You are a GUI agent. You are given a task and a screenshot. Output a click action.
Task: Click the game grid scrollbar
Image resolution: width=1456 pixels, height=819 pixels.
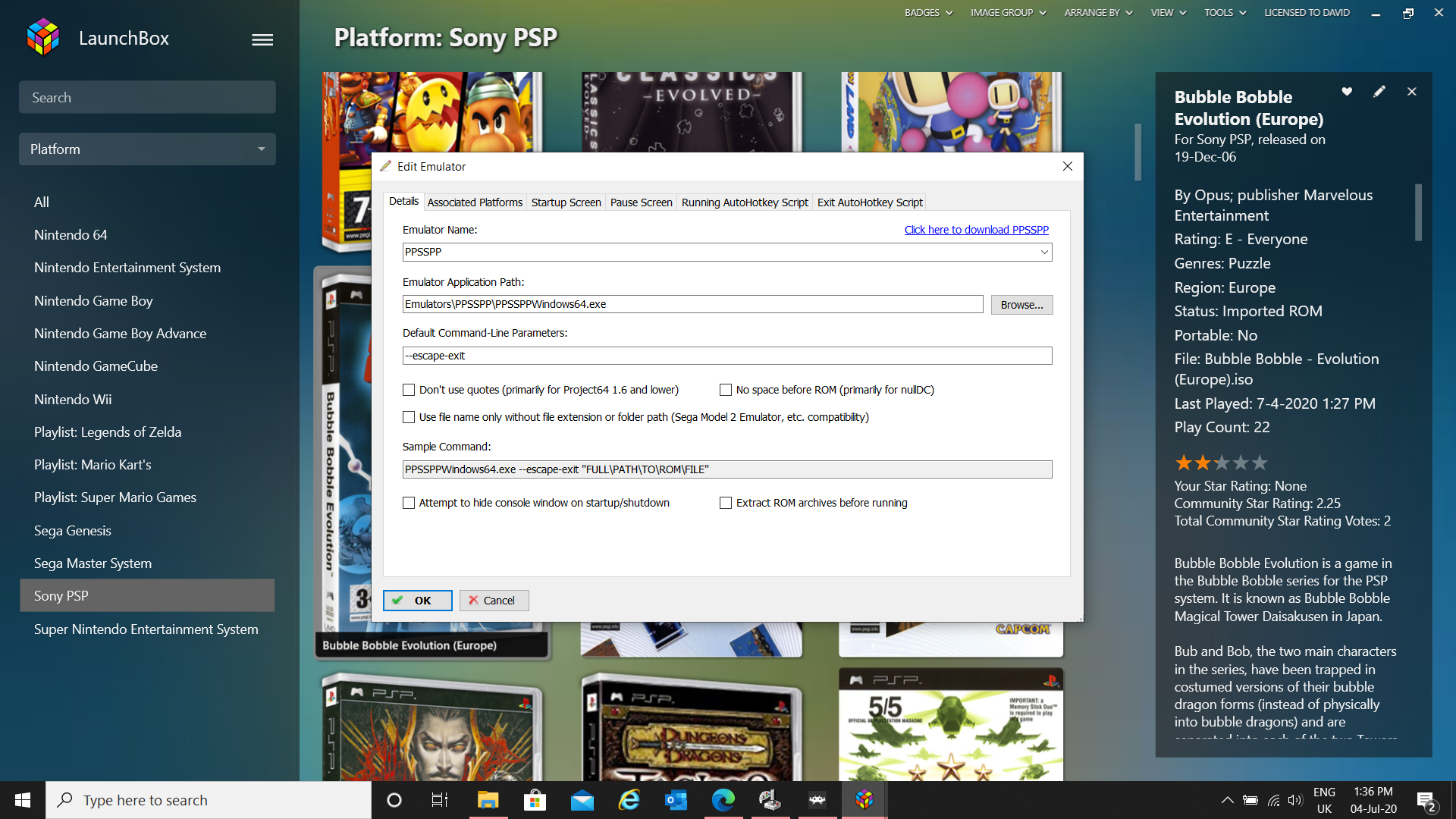(1137, 152)
